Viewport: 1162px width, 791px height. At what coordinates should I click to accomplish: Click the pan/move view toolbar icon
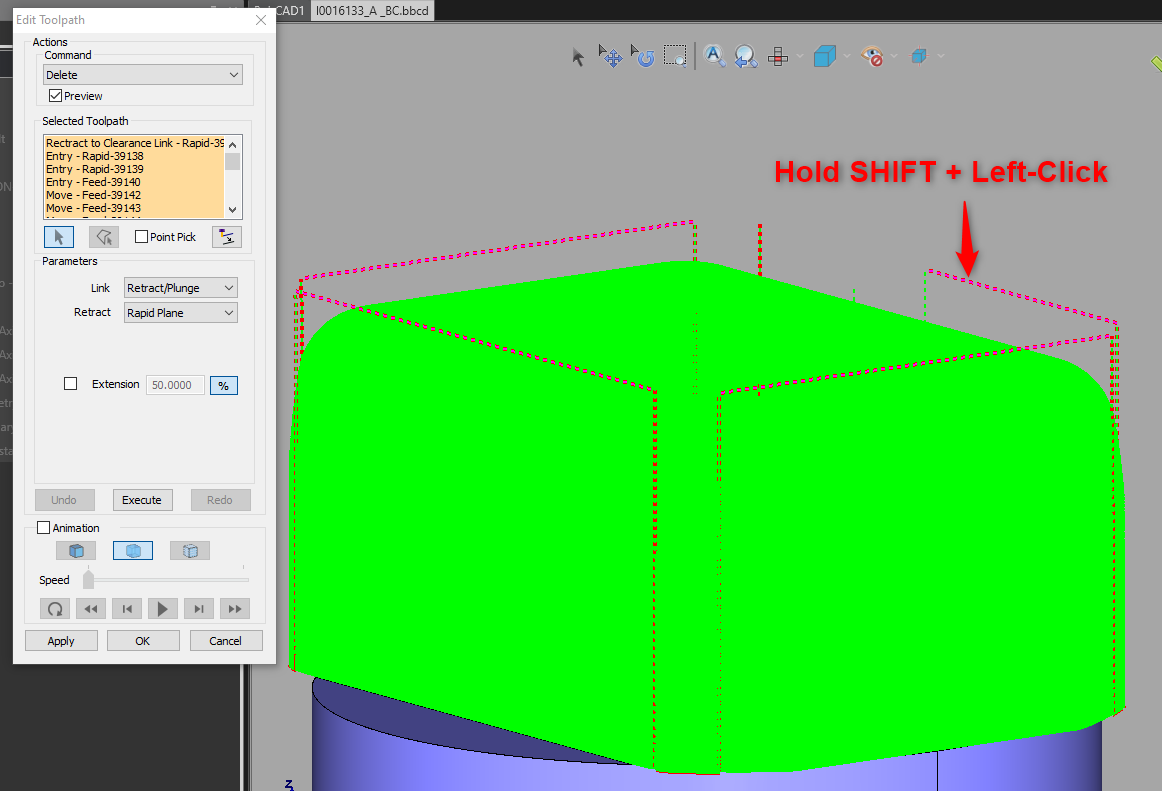tap(610, 56)
